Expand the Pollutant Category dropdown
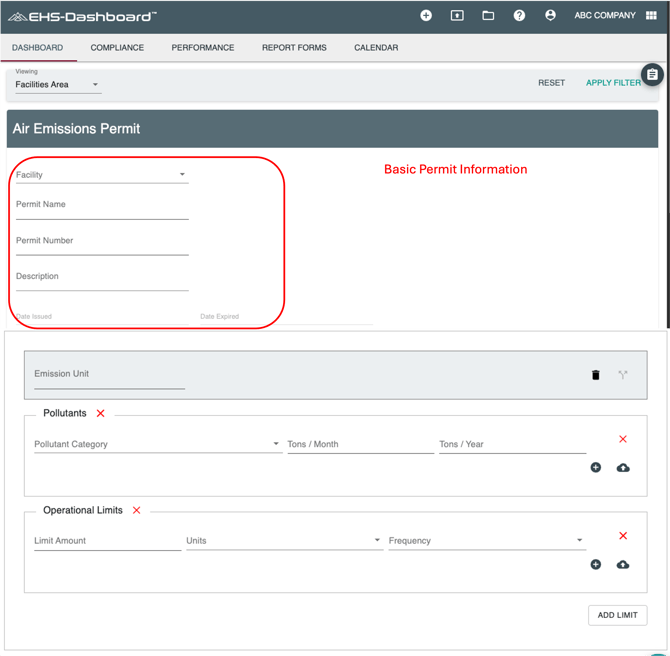Viewport: 670px width, 656px height. [x=157, y=444]
